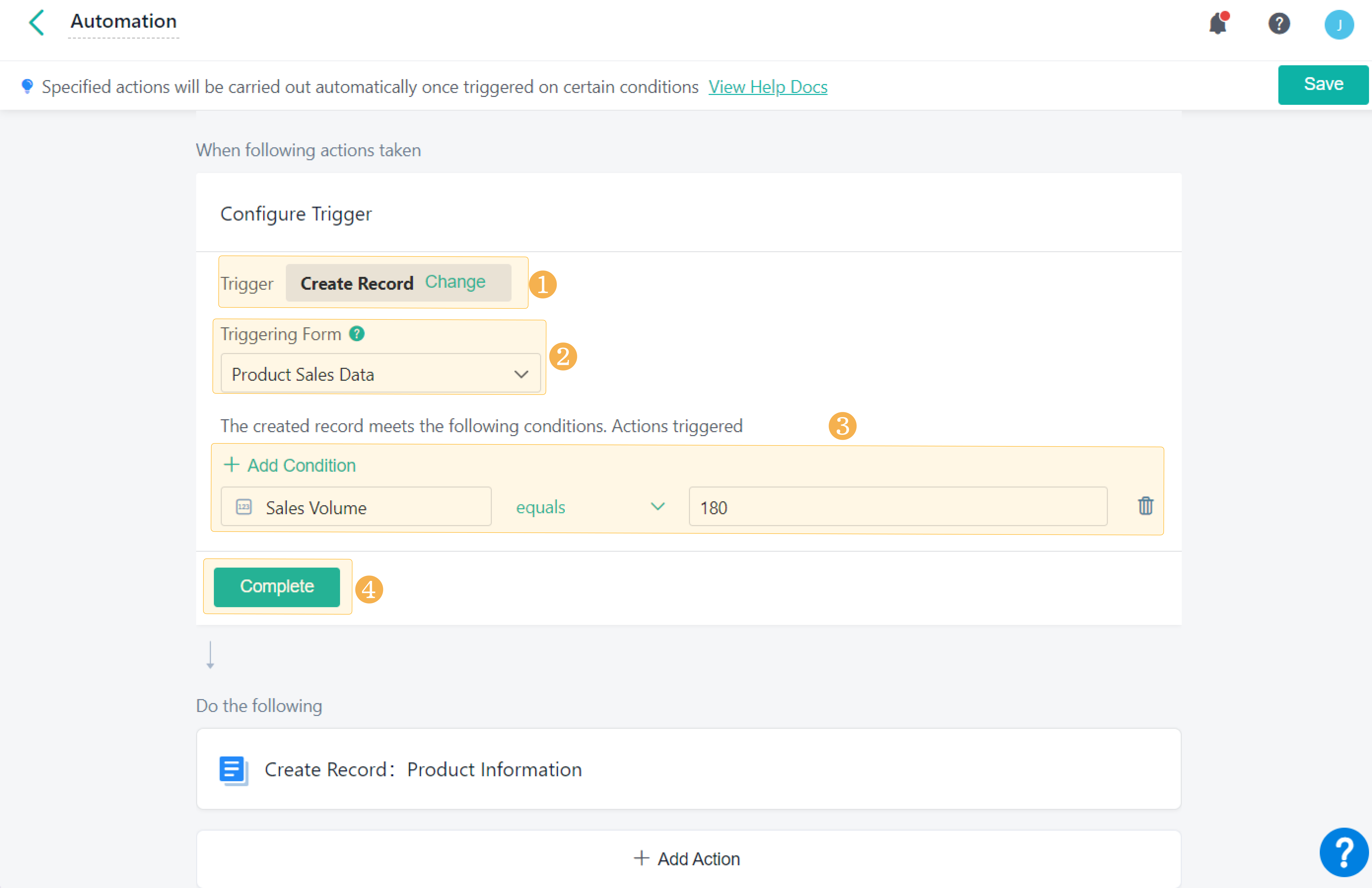The height and width of the screenshot is (888, 1372).
Task: Click the Add Condition link
Action: point(301,465)
